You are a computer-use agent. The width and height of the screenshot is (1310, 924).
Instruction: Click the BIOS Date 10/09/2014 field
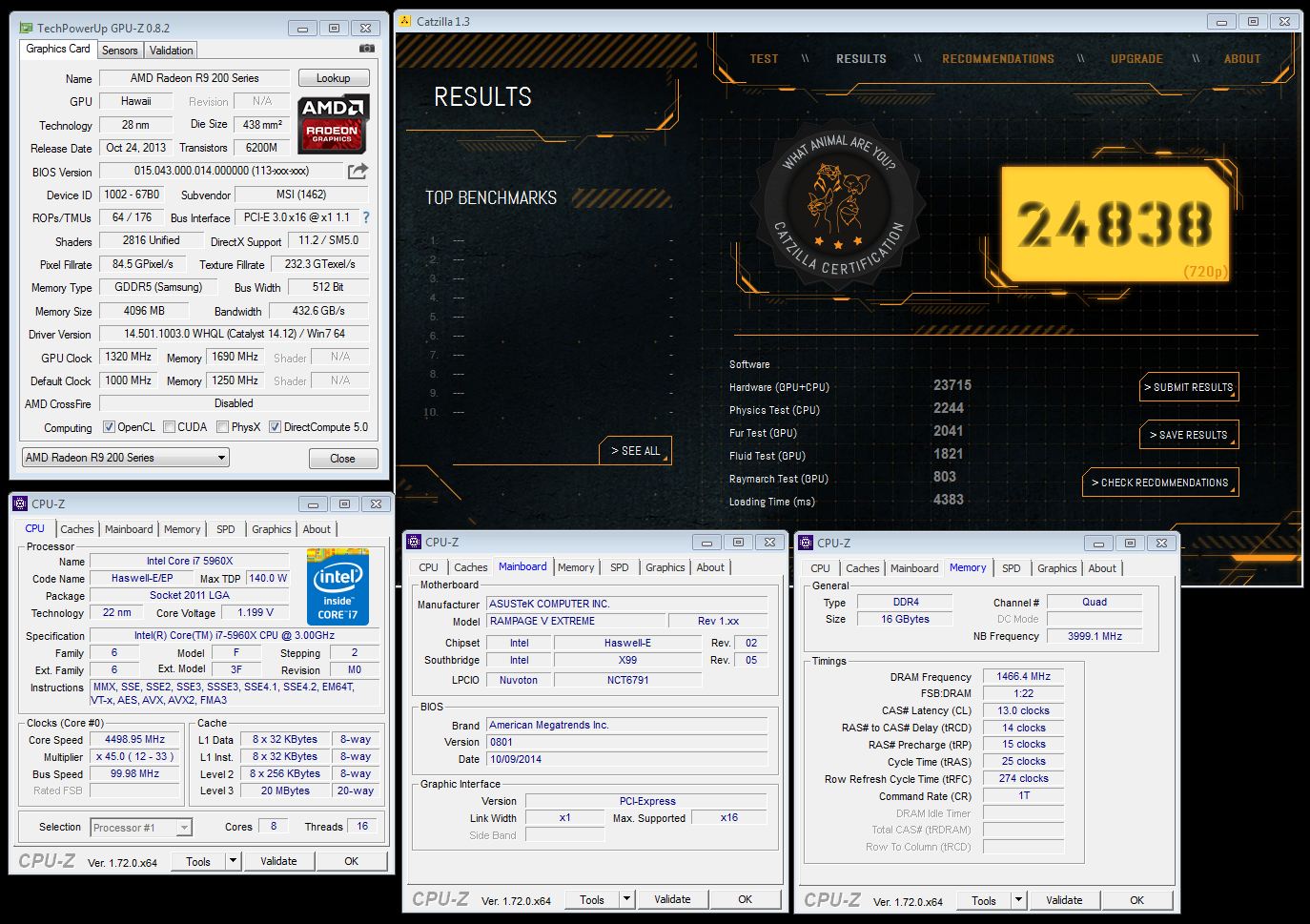pos(626,759)
